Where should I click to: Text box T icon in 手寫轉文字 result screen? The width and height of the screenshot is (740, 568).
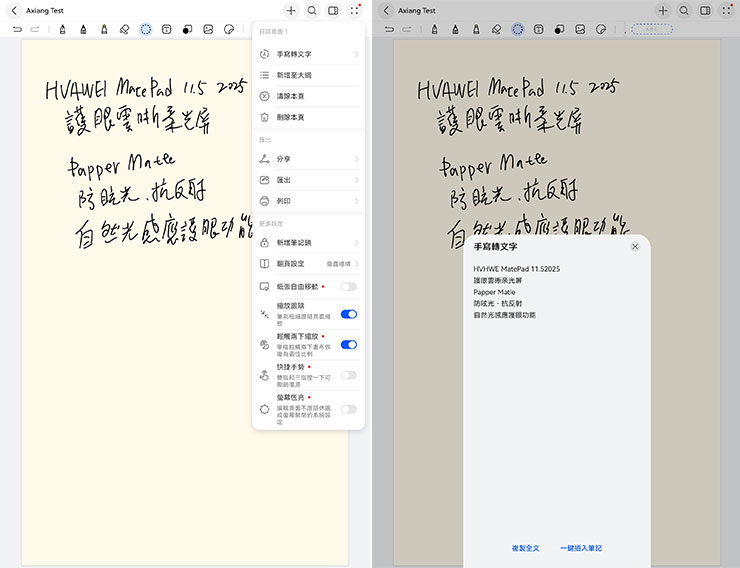tap(538, 29)
